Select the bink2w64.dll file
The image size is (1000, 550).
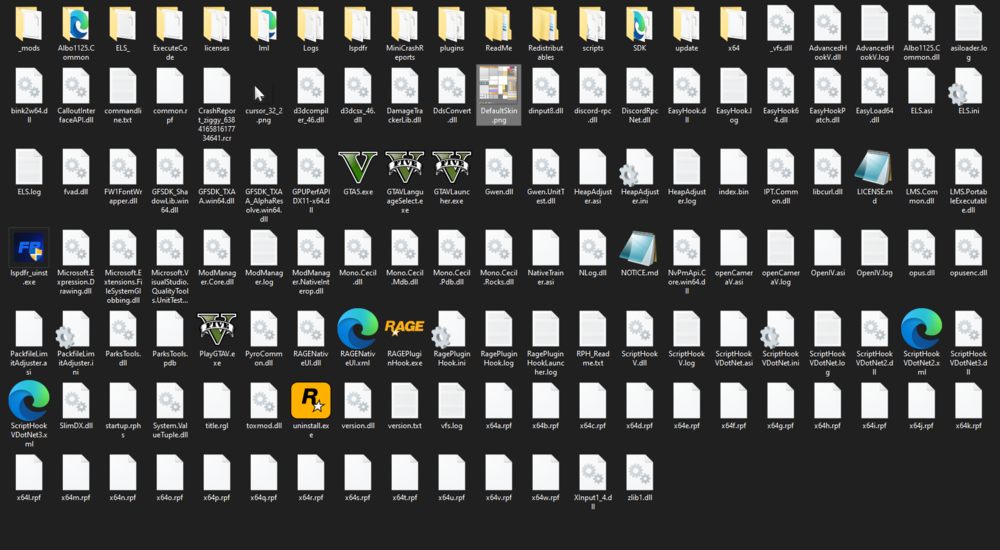[29, 85]
